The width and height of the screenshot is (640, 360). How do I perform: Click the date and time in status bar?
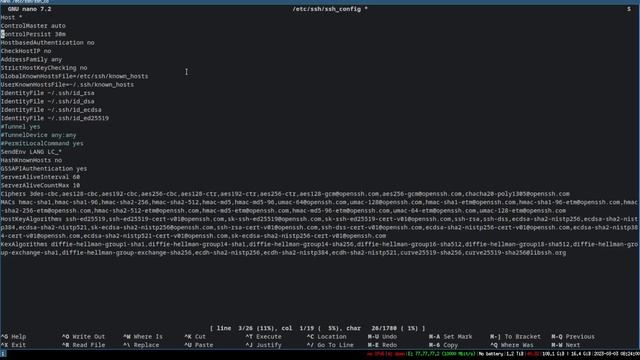(616, 354)
